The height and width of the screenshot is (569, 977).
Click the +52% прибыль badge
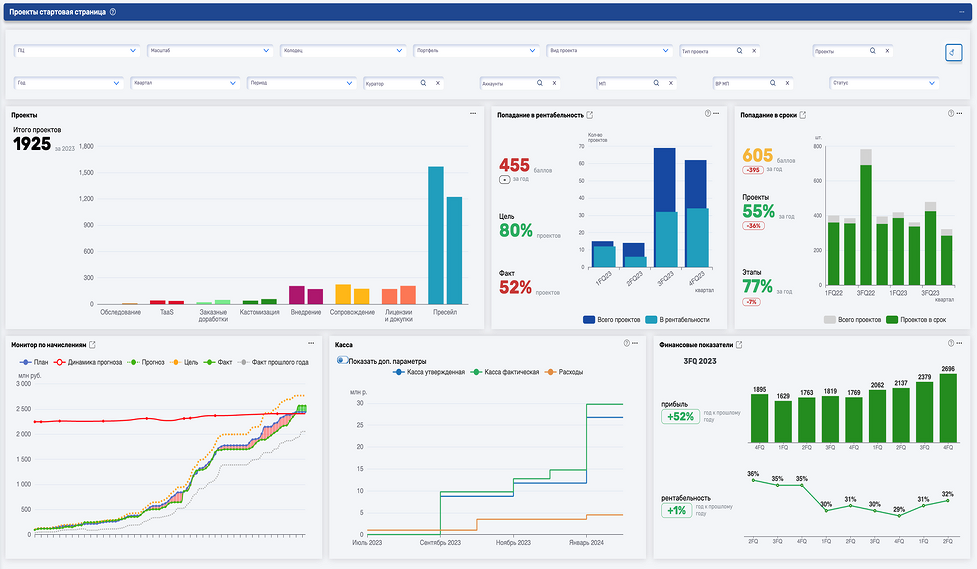click(680, 416)
